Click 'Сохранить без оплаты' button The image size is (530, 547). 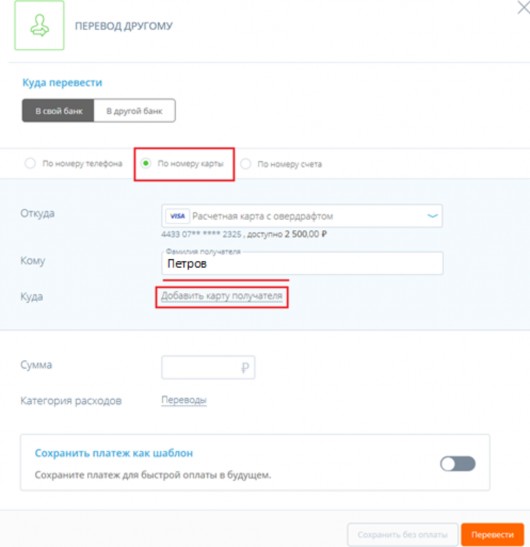(402, 534)
